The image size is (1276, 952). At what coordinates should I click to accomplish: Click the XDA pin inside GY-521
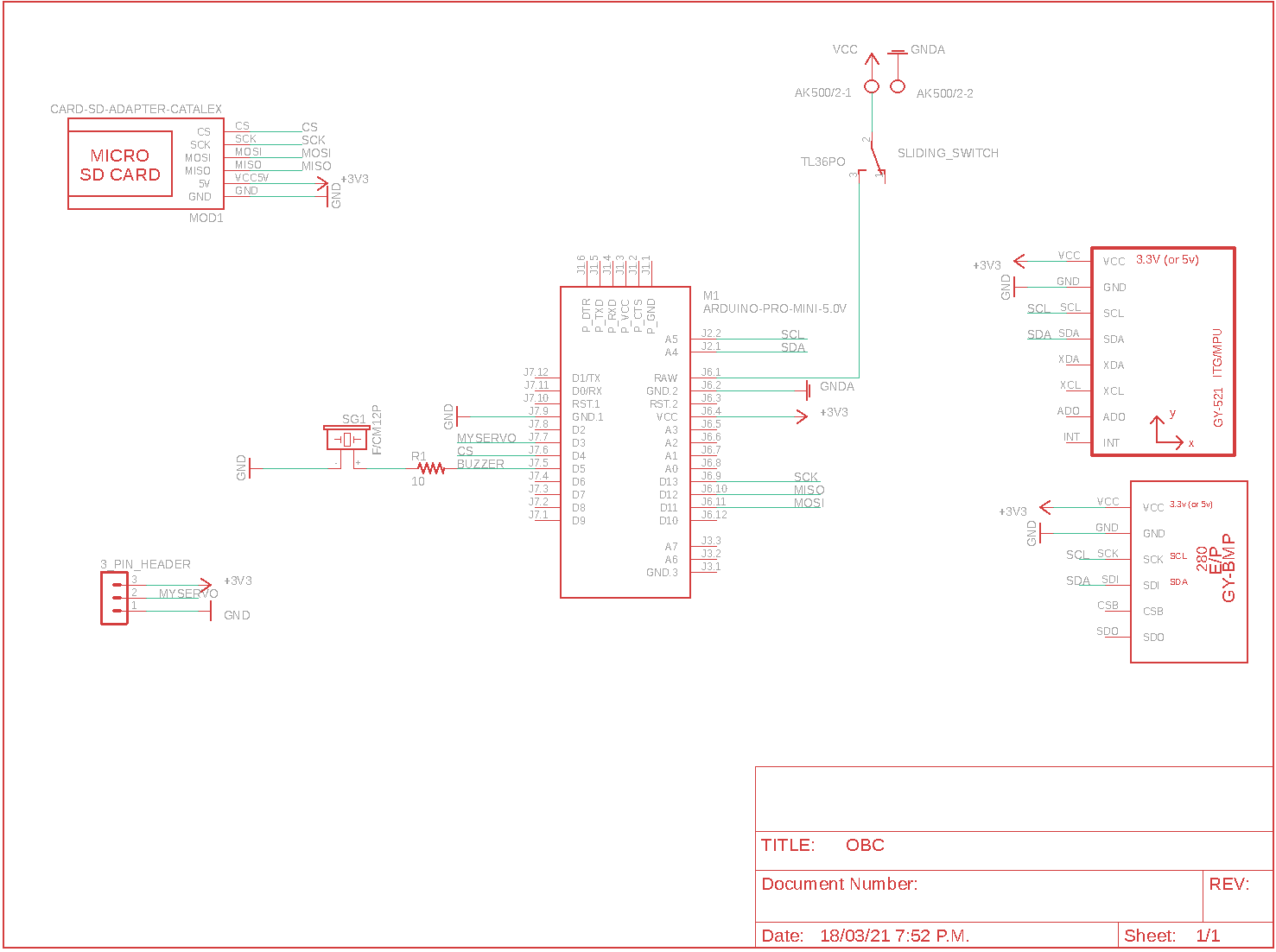click(x=1114, y=365)
